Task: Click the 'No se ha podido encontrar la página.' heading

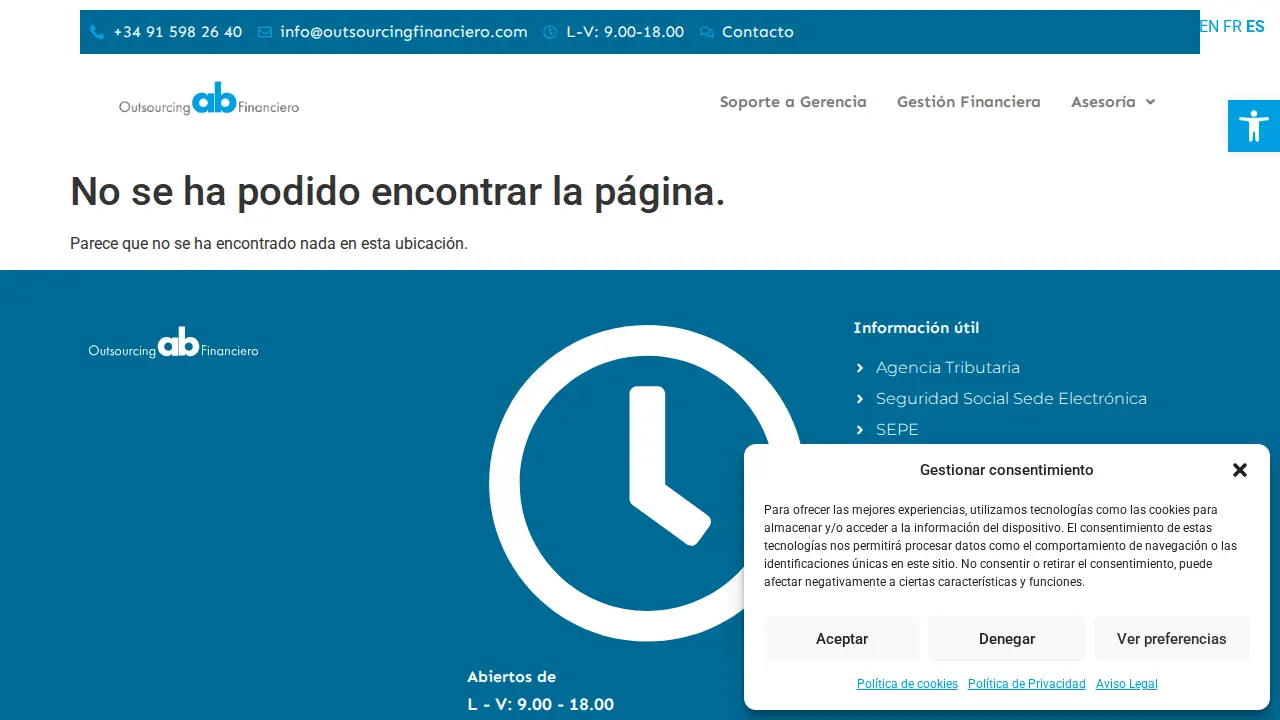Action: (398, 192)
